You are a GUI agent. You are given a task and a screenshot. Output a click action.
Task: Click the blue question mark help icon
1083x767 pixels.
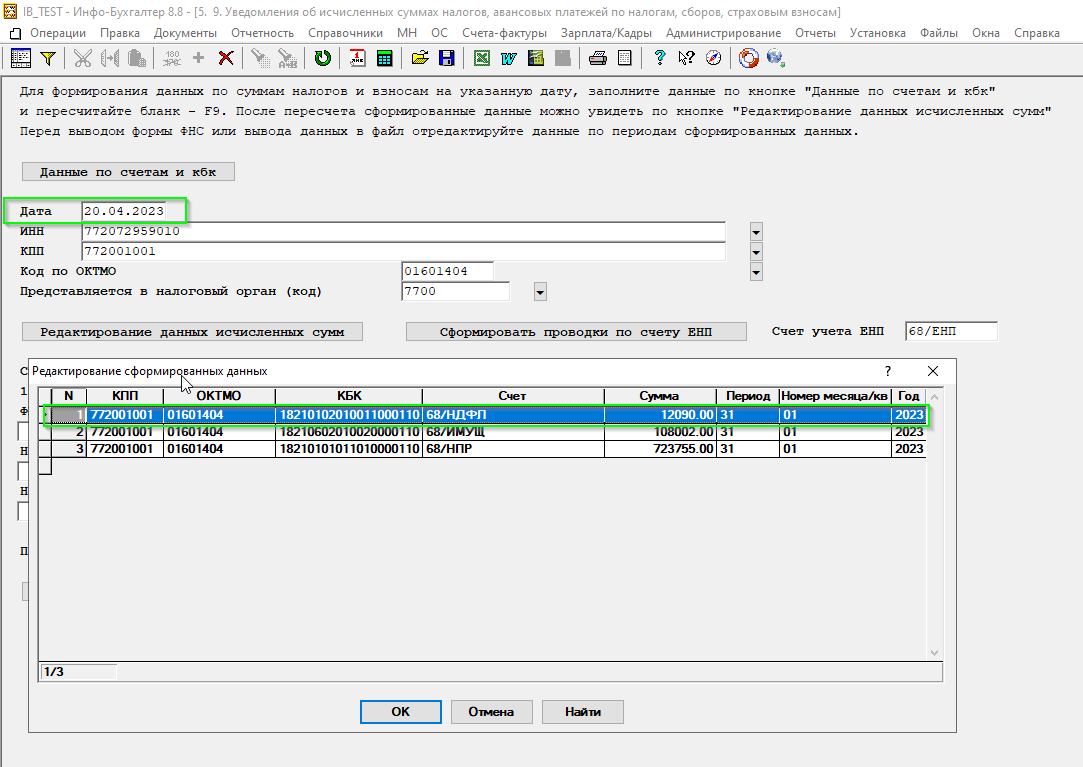(660, 59)
